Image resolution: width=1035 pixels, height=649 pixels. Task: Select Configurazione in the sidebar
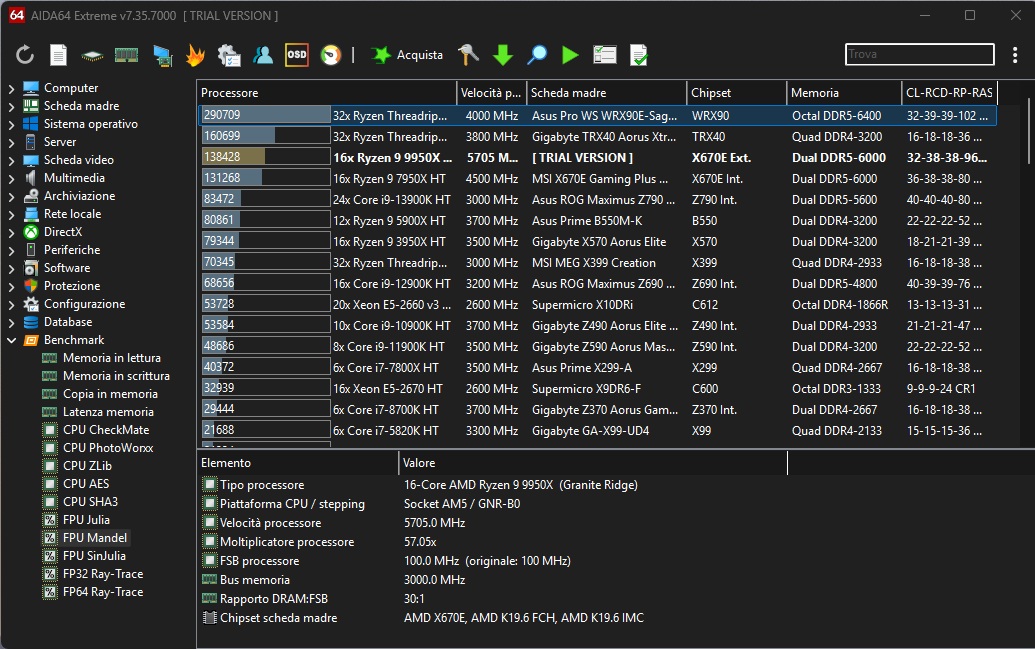(84, 304)
